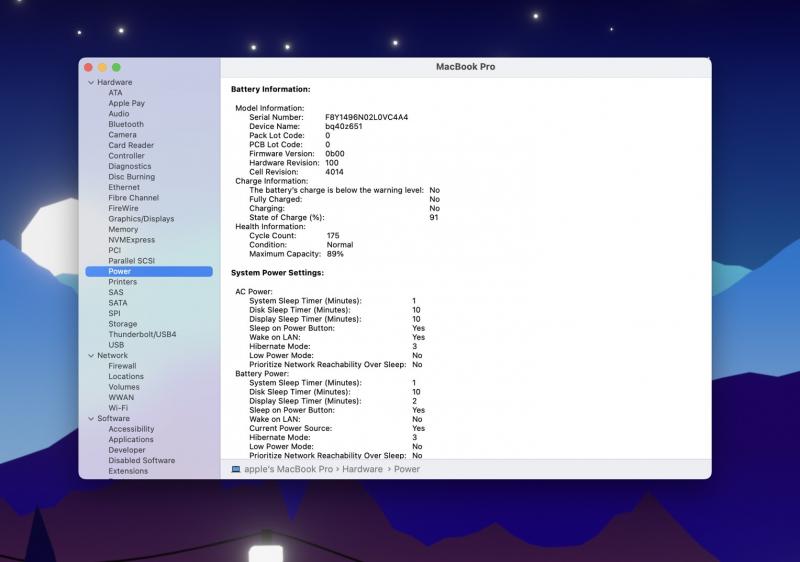Click the green zoom window button

(116, 67)
